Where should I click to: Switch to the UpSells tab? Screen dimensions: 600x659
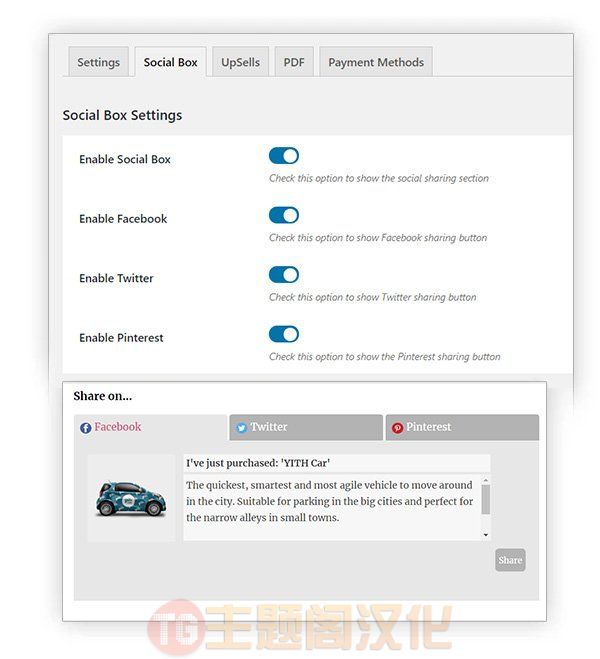240,62
